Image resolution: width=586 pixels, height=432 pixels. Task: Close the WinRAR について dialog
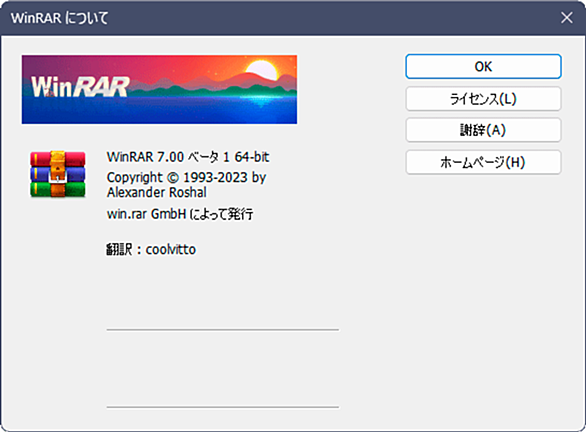(567, 18)
